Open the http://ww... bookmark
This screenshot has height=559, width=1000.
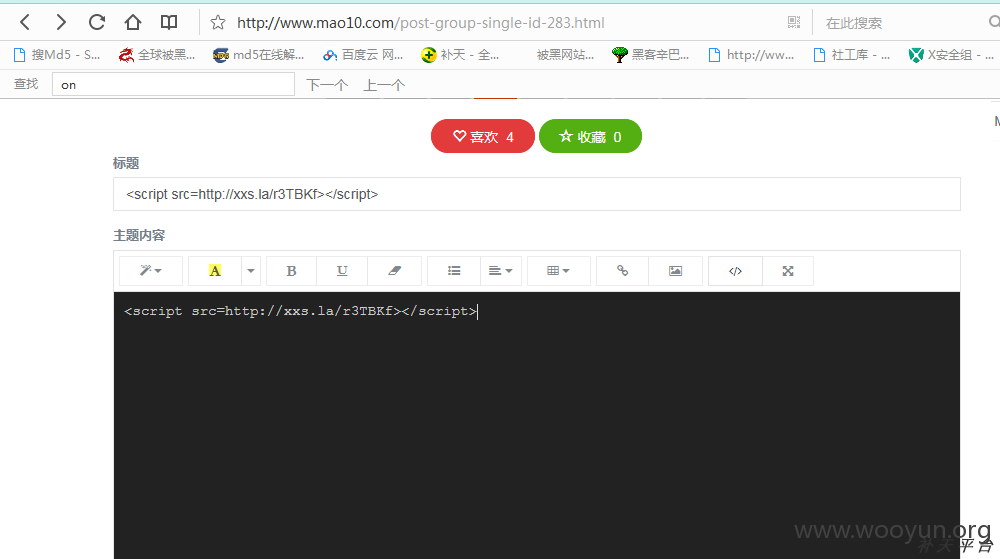751,55
